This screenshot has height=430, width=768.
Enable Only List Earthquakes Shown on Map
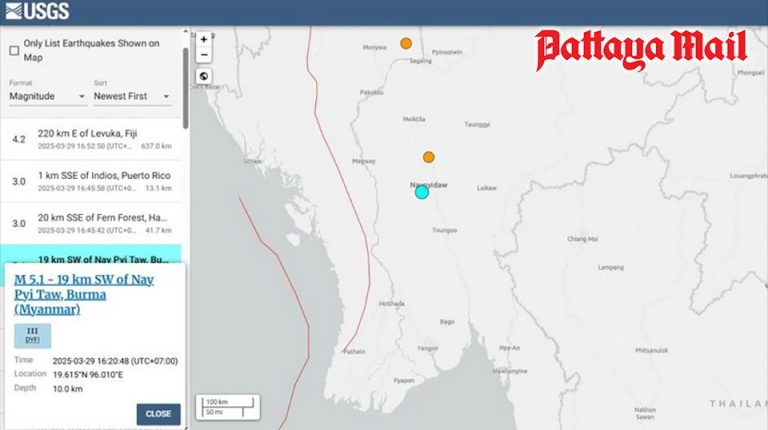point(14,50)
